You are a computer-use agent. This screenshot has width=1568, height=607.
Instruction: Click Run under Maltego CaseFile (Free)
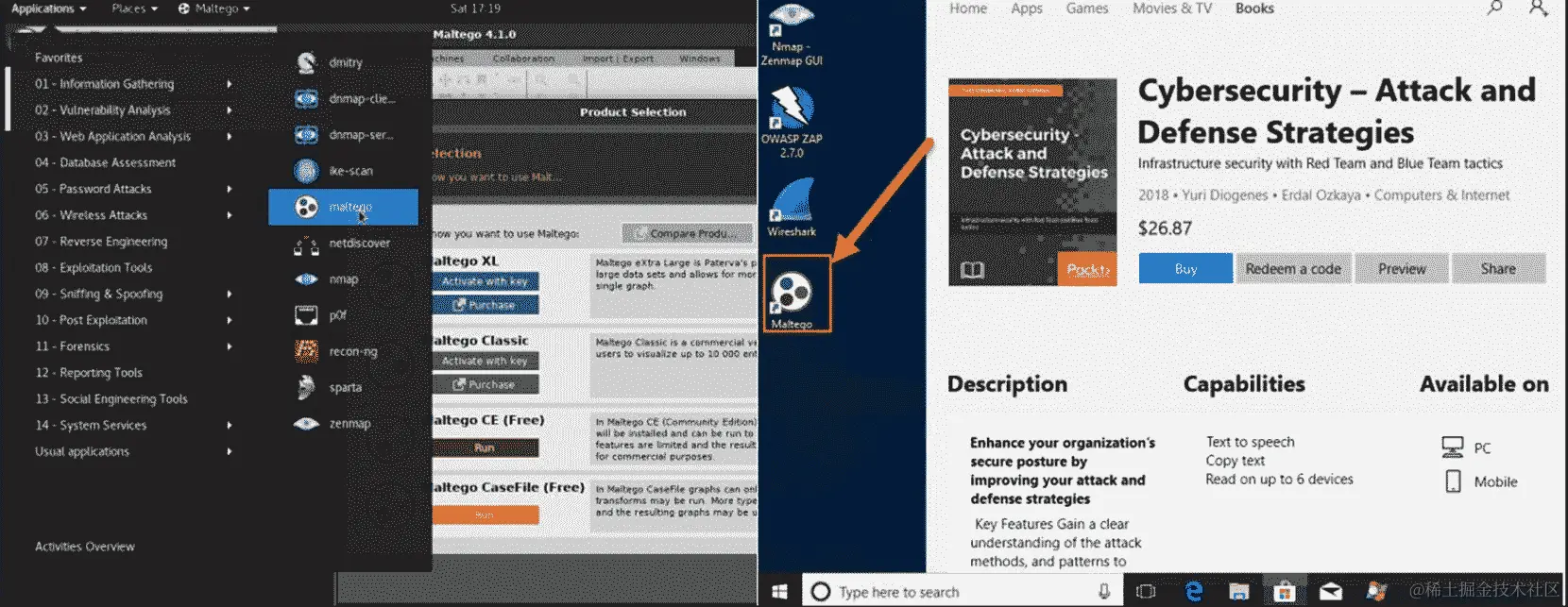pos(485,514)
